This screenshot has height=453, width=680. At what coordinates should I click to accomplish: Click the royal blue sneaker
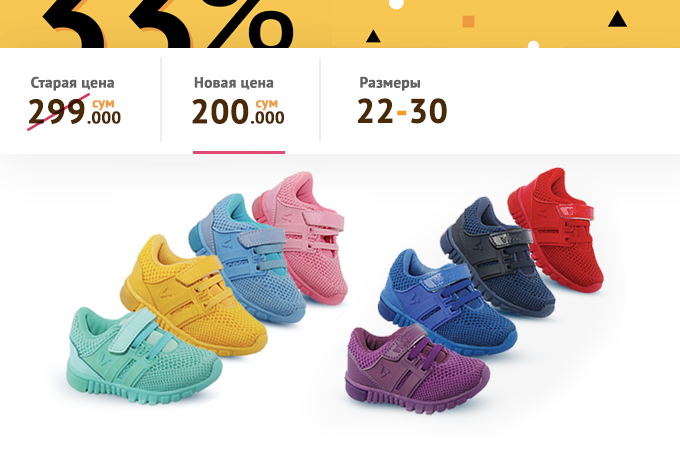(x=447, y=303)
